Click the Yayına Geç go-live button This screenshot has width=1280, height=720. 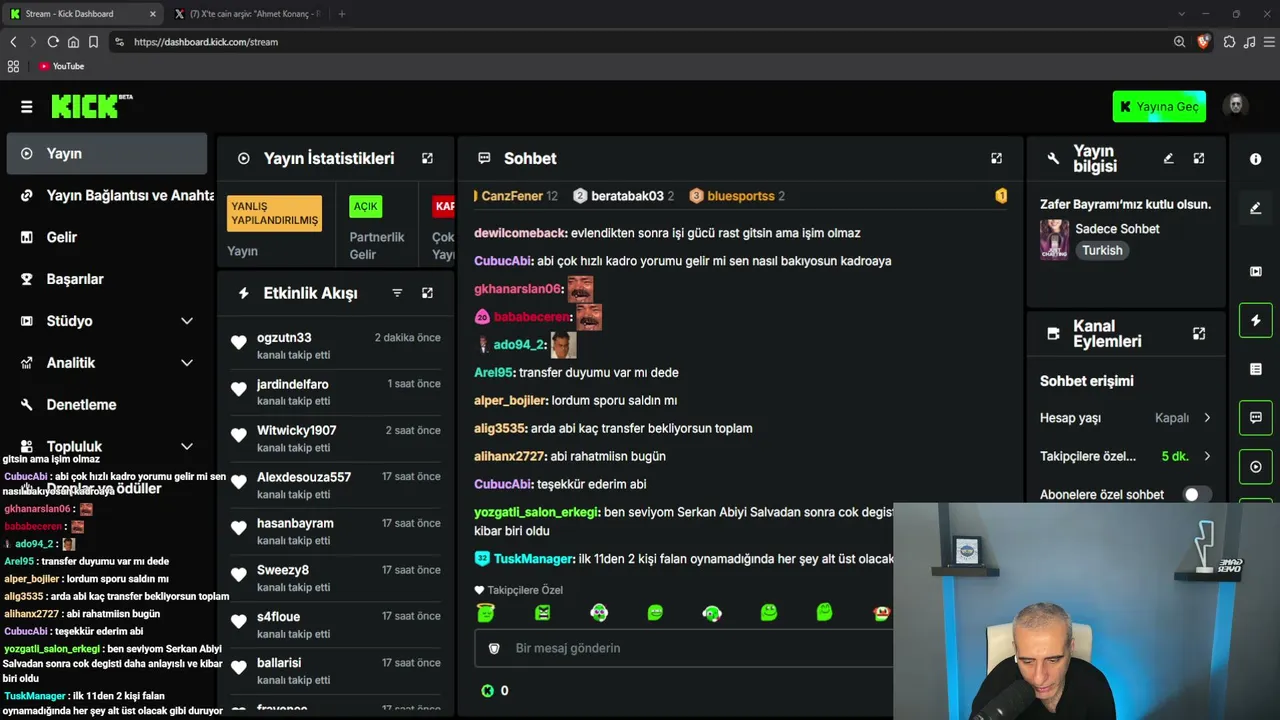point(1159,107)
